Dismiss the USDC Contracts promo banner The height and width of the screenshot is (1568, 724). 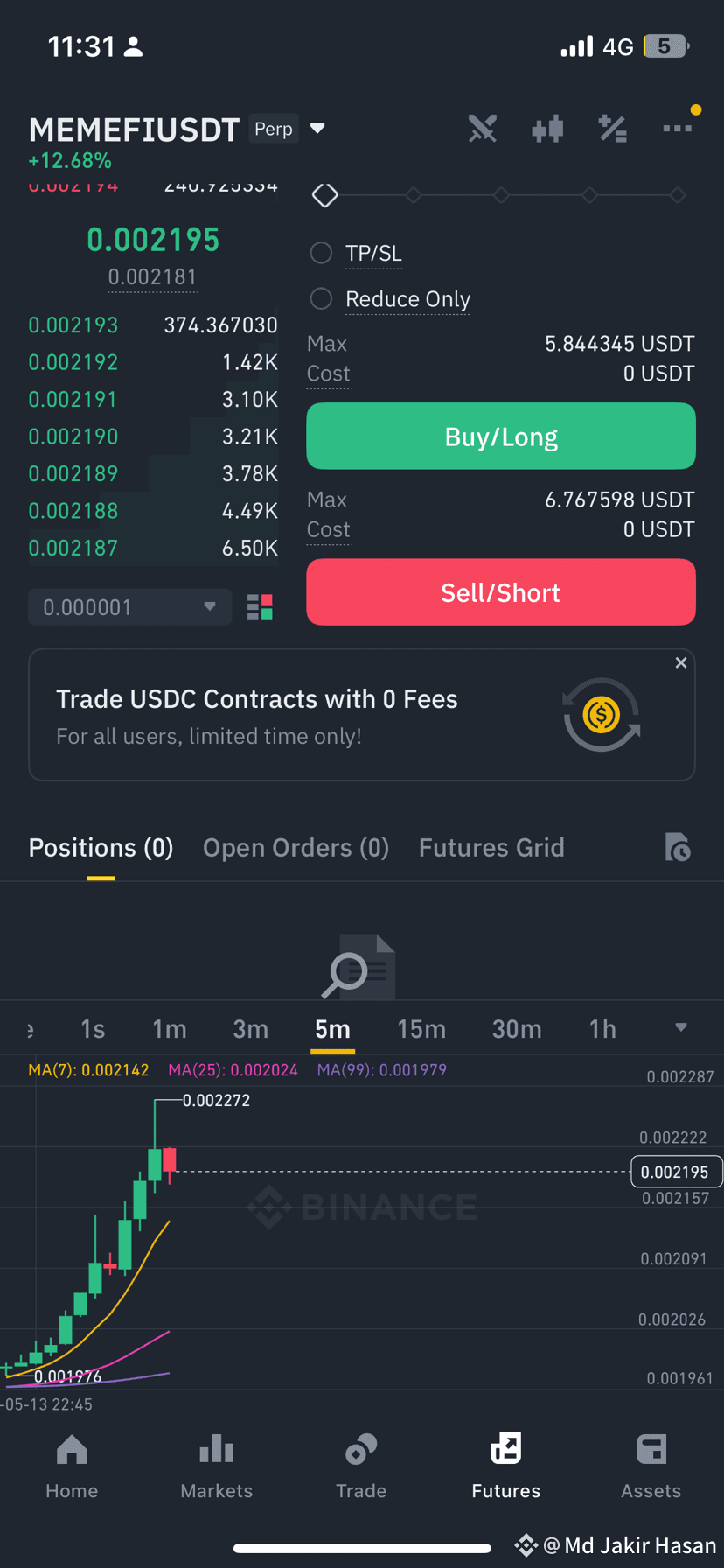pyautogui.click(x=681, y=663)
